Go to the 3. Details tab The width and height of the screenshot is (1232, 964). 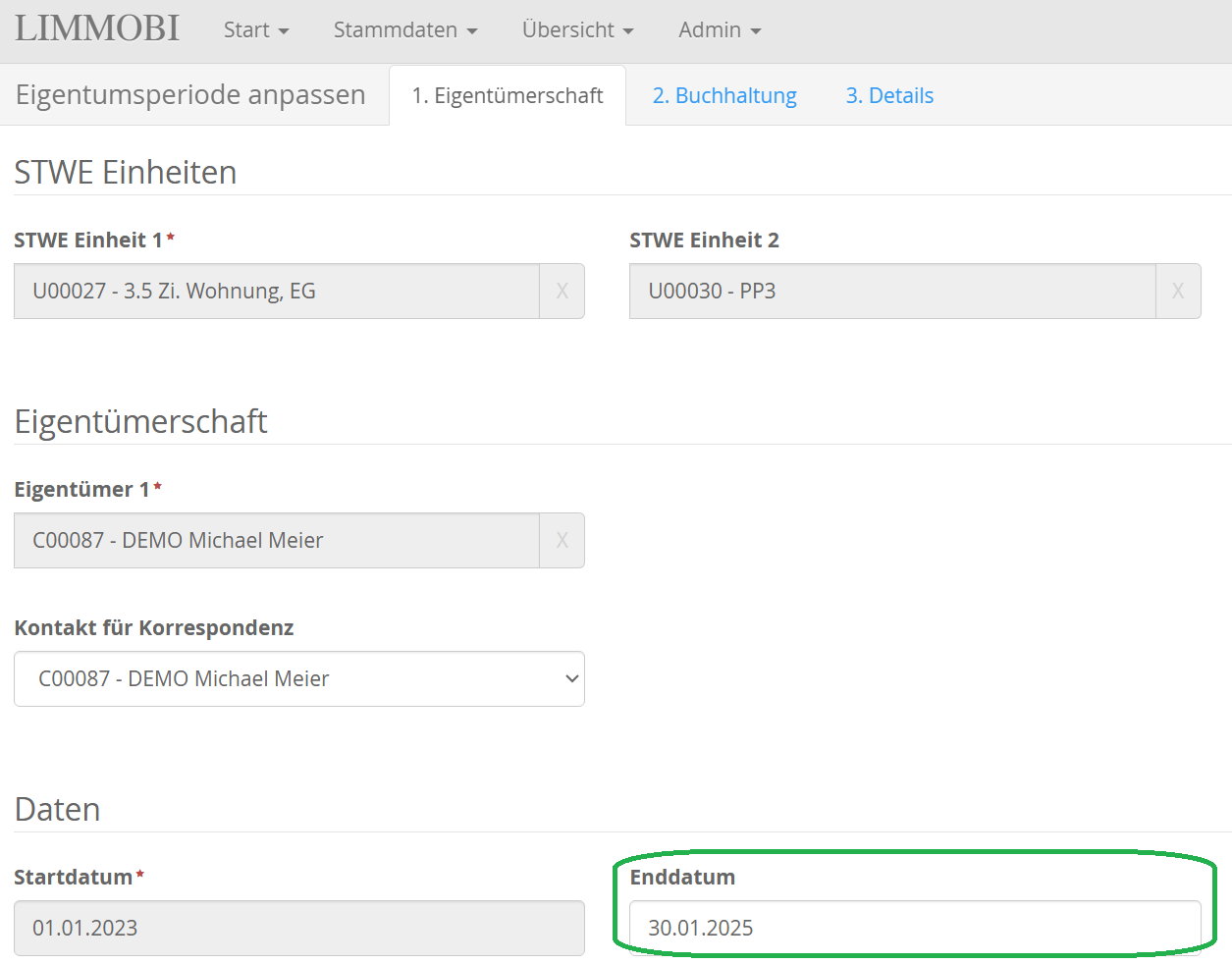[889, 96]
